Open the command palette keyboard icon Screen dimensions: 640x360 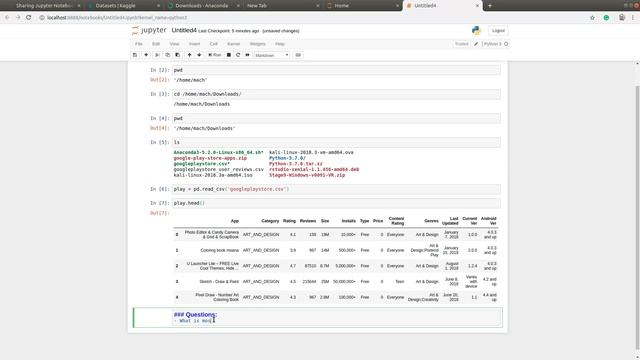[298, 55]
